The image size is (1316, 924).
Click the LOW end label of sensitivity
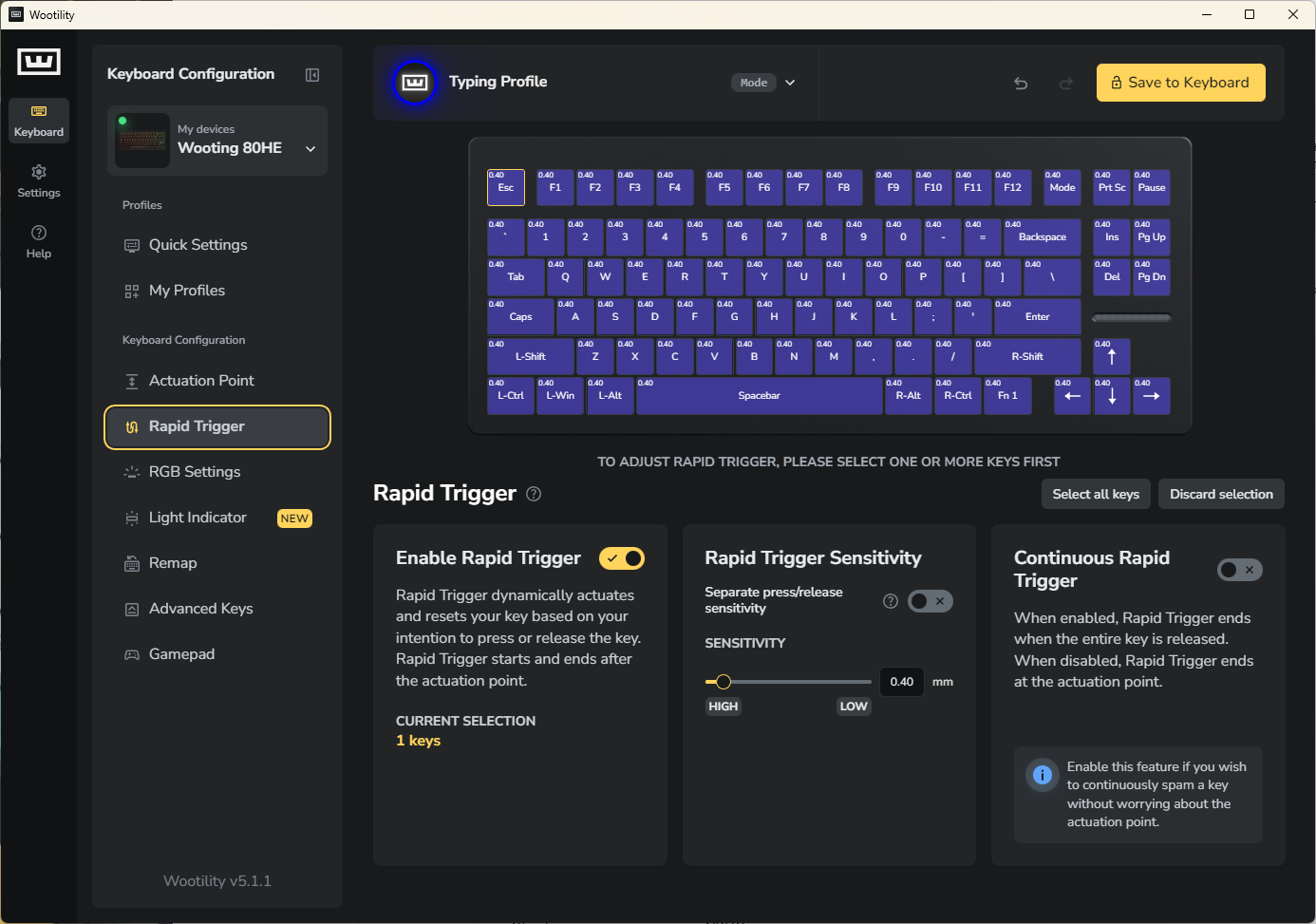tap(854, 707)
